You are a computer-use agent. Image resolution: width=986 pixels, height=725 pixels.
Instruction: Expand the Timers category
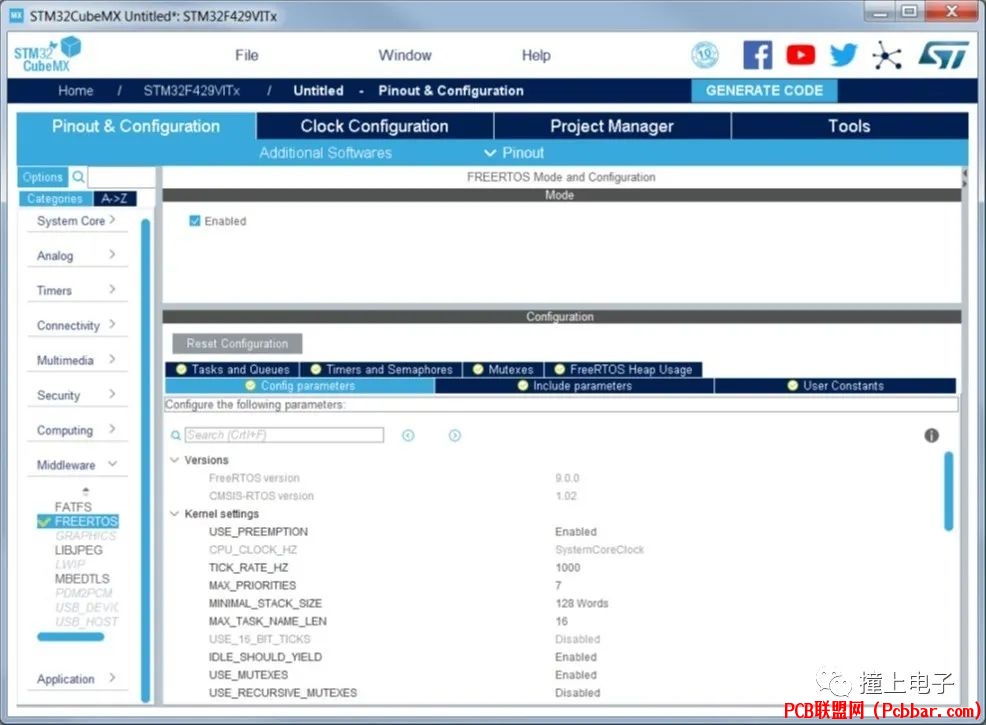77,290
